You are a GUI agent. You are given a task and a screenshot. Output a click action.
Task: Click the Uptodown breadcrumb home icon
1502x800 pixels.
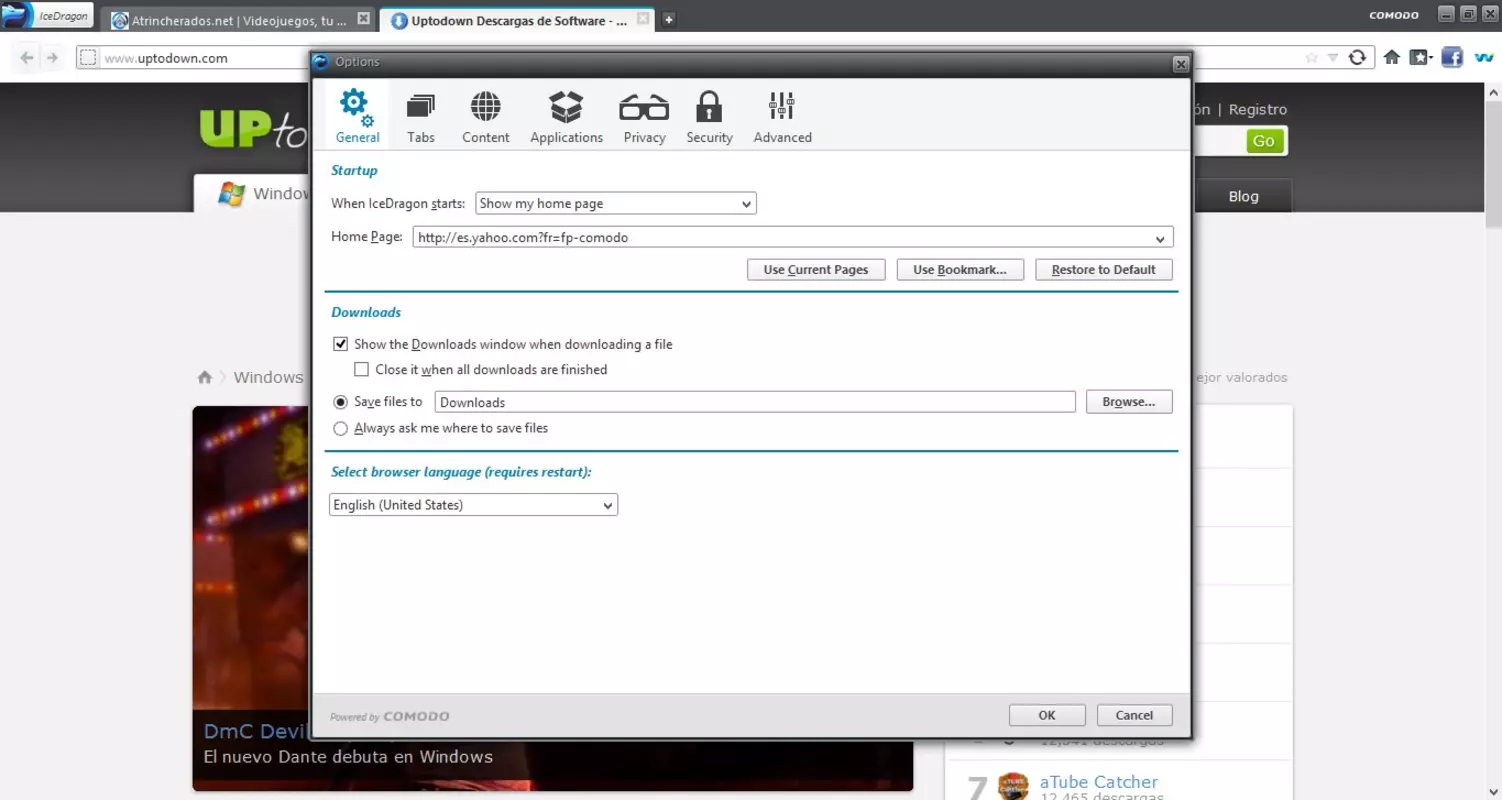pos(205,377)
